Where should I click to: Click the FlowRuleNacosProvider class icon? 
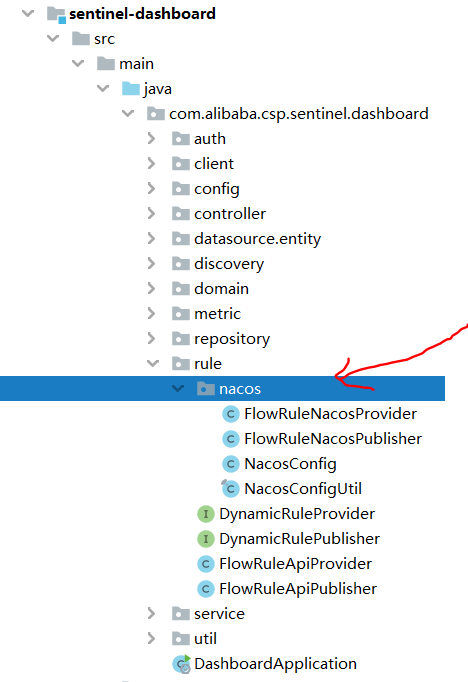pyautogui.click(x=231, y=414)
